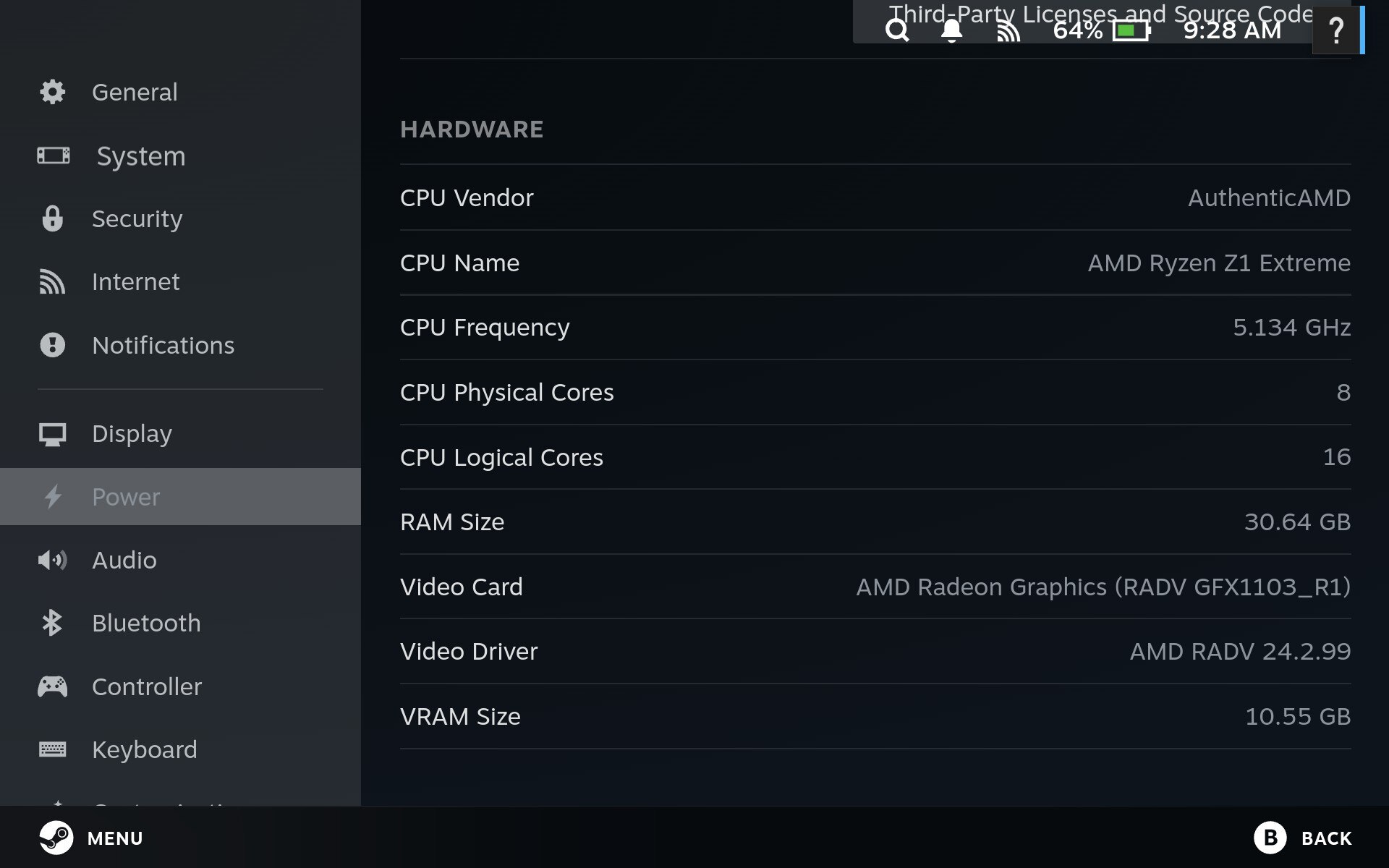Open the Display settings section
The height and width of the screenshot is (868, 1389).
pos(132,433)
